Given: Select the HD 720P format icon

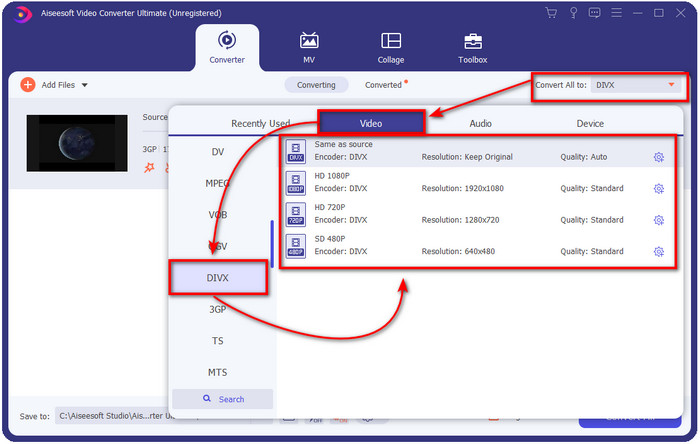Looking at the screenshot, I should 296,215.
